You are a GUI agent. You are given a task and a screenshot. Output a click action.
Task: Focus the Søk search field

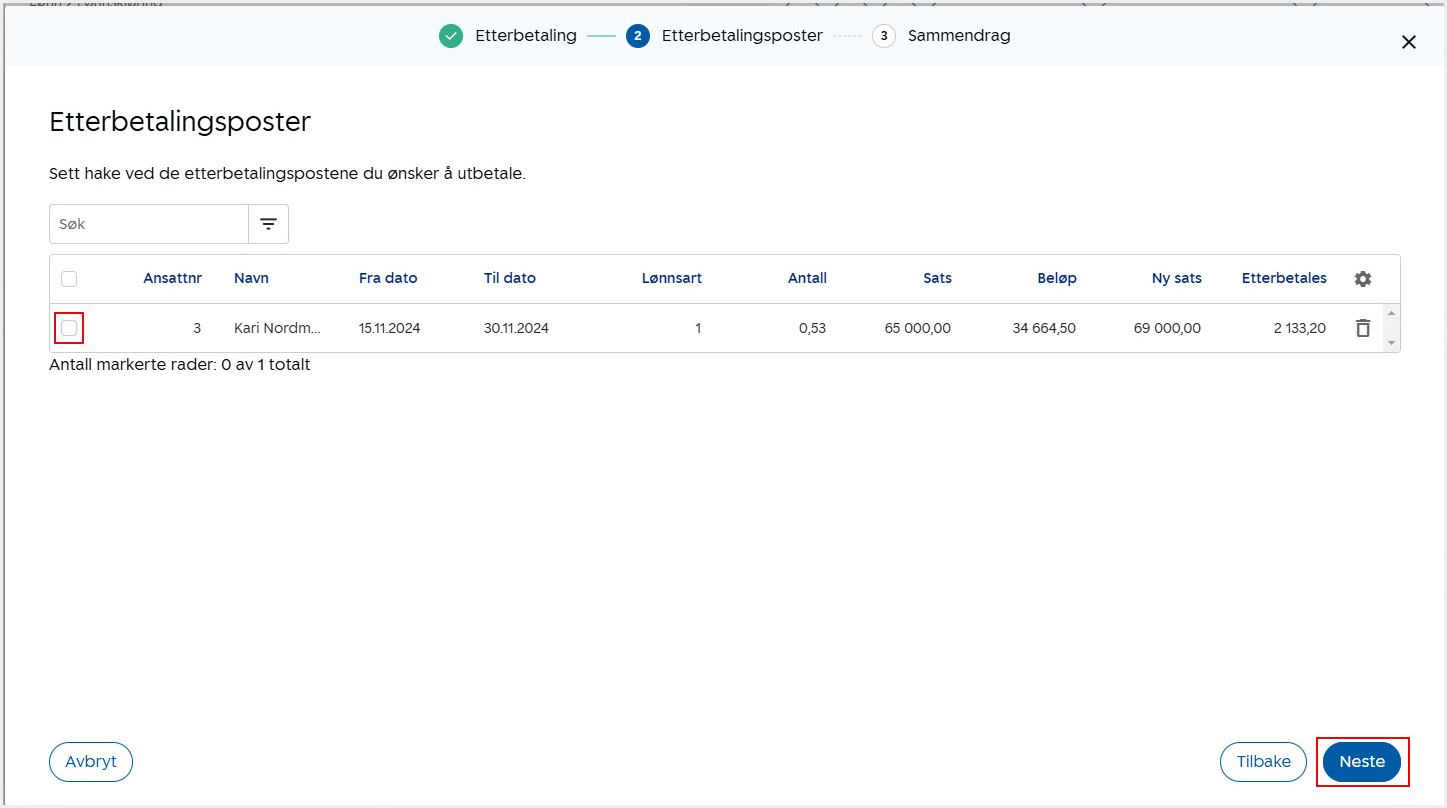pyautogui.click(x=149, y=224)
